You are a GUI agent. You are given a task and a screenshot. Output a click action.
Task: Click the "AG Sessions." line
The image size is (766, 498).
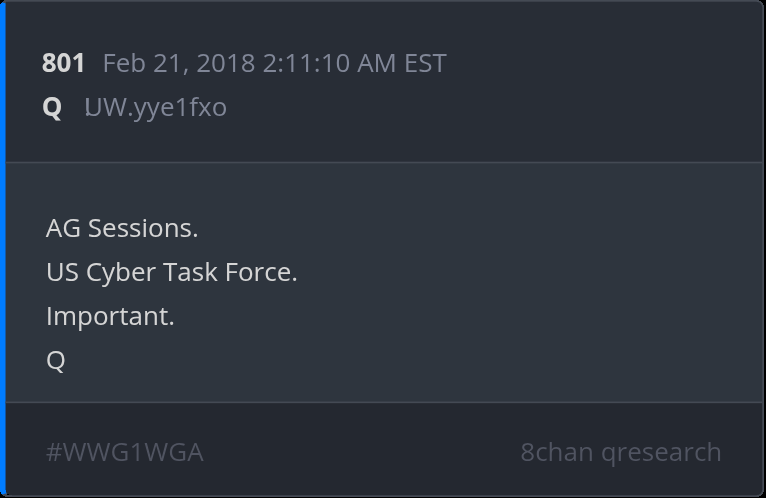click(x=122, y=228)
